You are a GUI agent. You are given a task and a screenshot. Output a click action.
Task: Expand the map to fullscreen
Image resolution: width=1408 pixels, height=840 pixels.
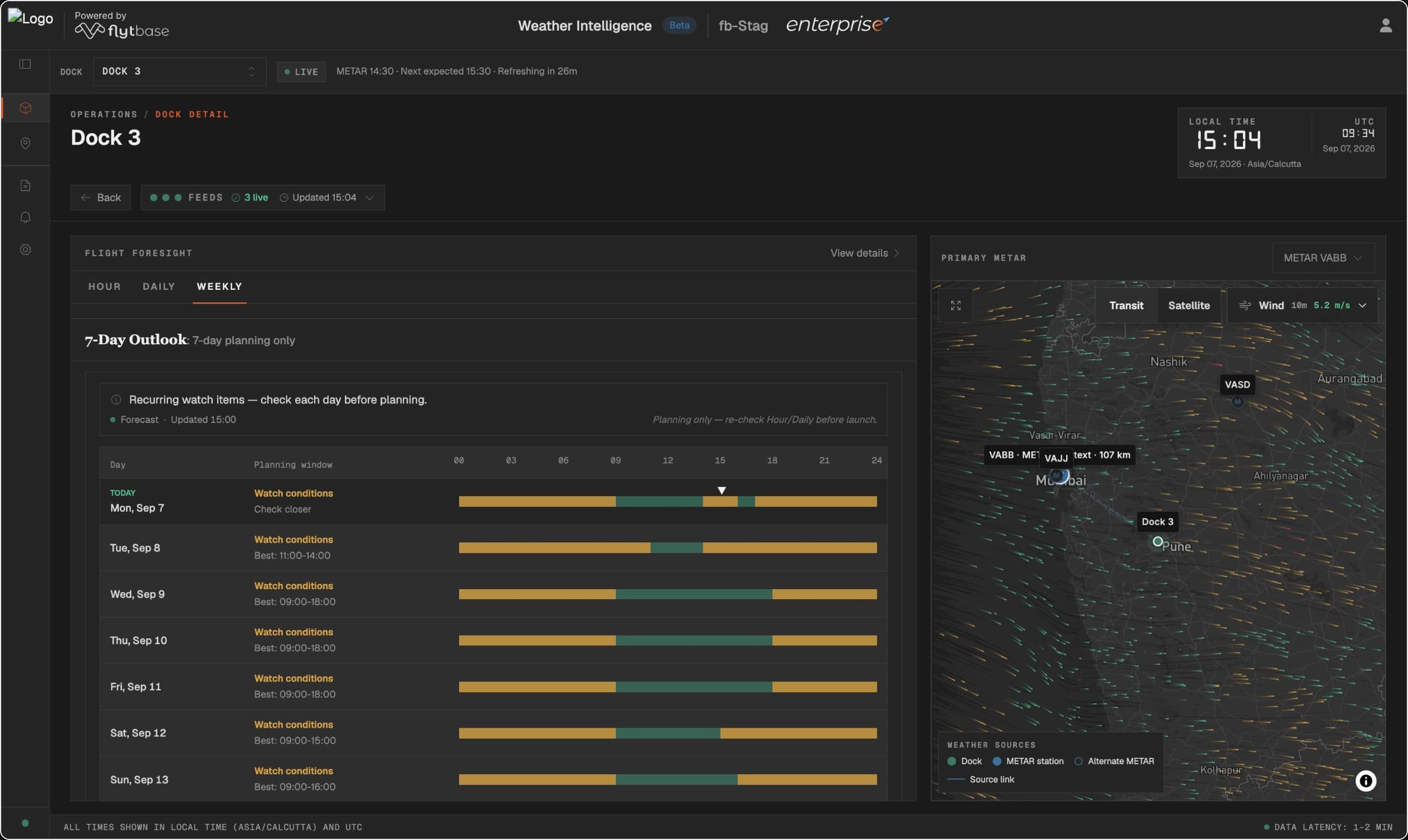(955, 305)
